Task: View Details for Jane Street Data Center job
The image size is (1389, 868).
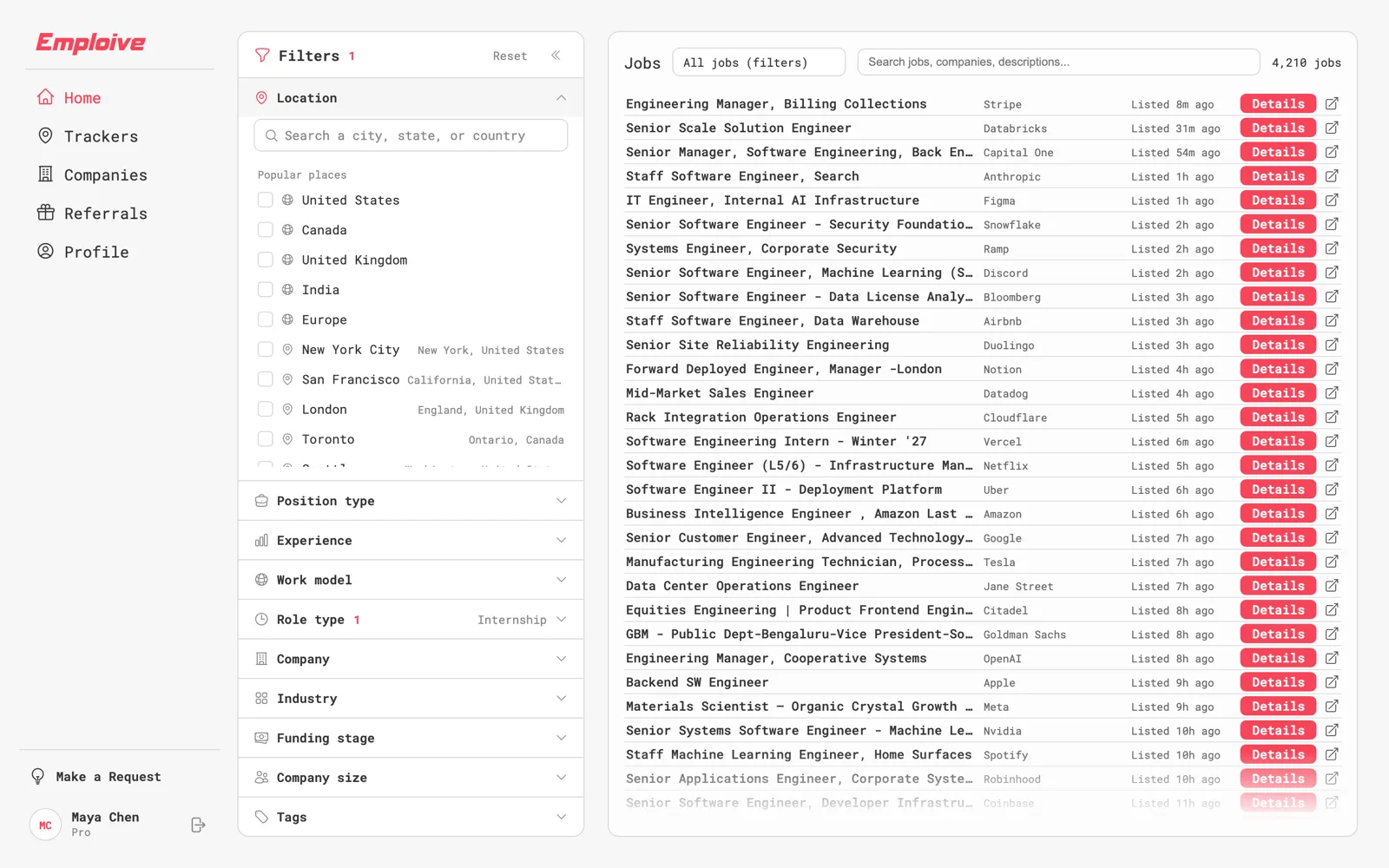Action: (1278, 586)
